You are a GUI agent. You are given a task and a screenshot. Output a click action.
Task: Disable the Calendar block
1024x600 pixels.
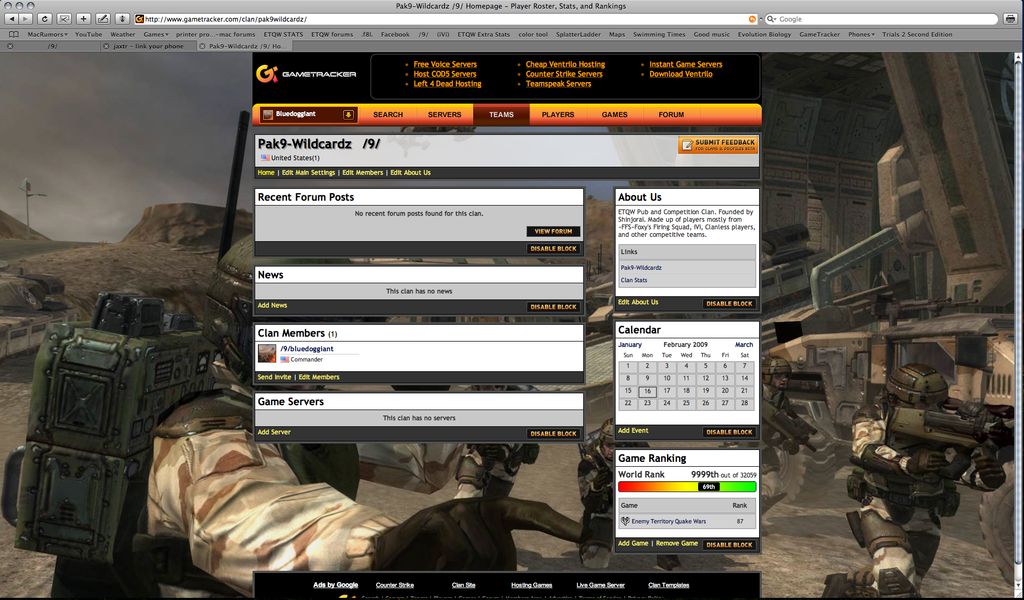(x=729, y=432)
